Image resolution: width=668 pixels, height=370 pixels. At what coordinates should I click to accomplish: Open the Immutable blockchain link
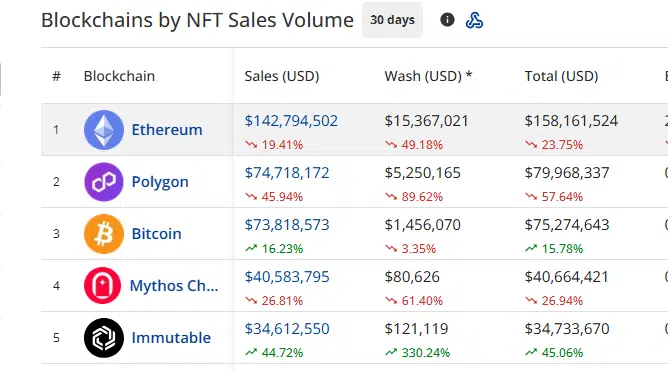[x=171, y=338]
